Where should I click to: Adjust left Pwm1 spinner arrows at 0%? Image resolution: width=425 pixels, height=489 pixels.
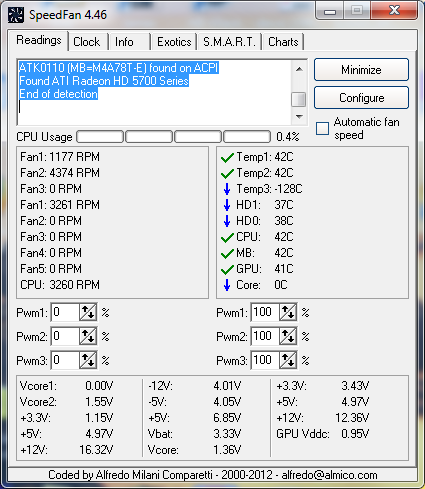pyautogui.click(x=88, y=312)
